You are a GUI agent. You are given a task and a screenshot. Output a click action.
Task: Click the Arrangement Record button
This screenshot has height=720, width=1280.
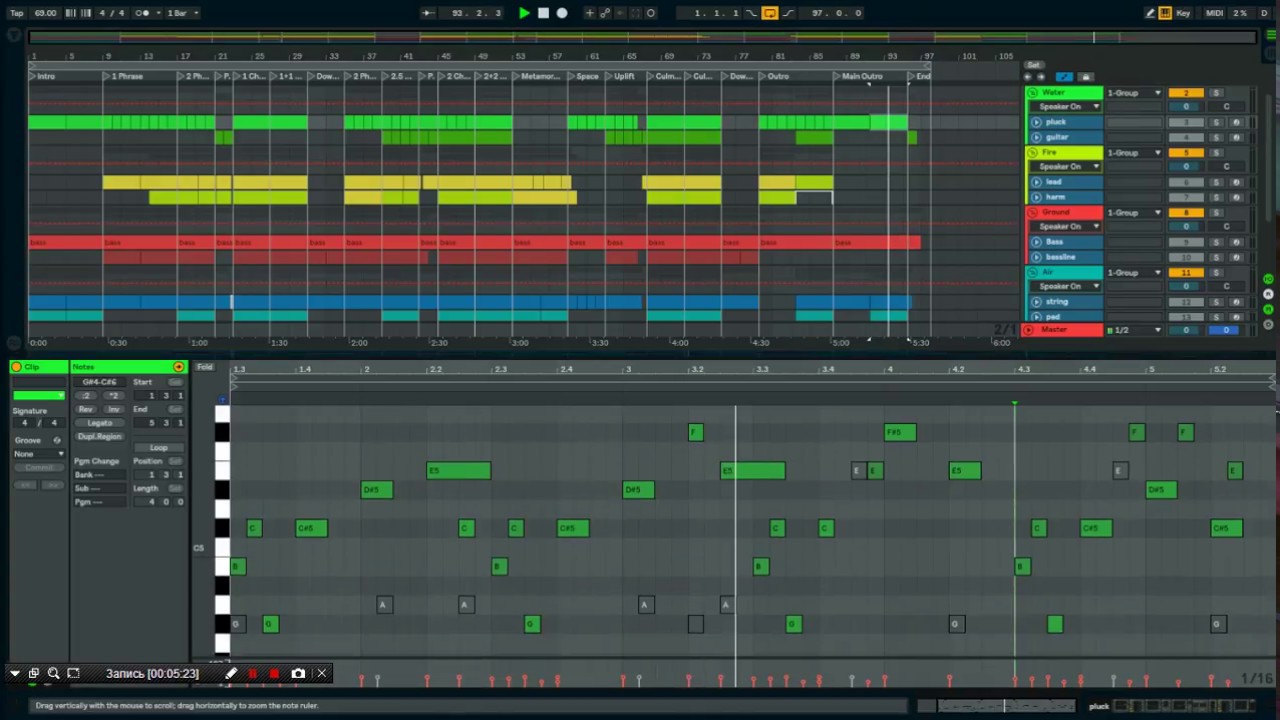562,13
